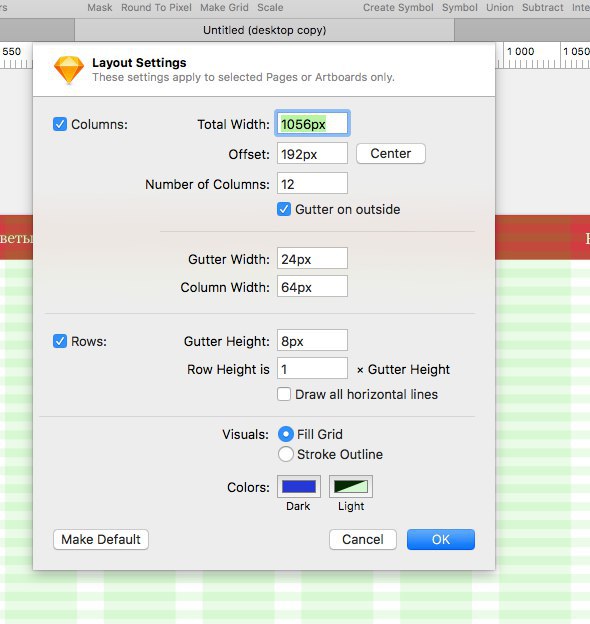Screen dimensions: 590x624
Task: Click Create Symbol toolbar item
Action: (398, 8)
